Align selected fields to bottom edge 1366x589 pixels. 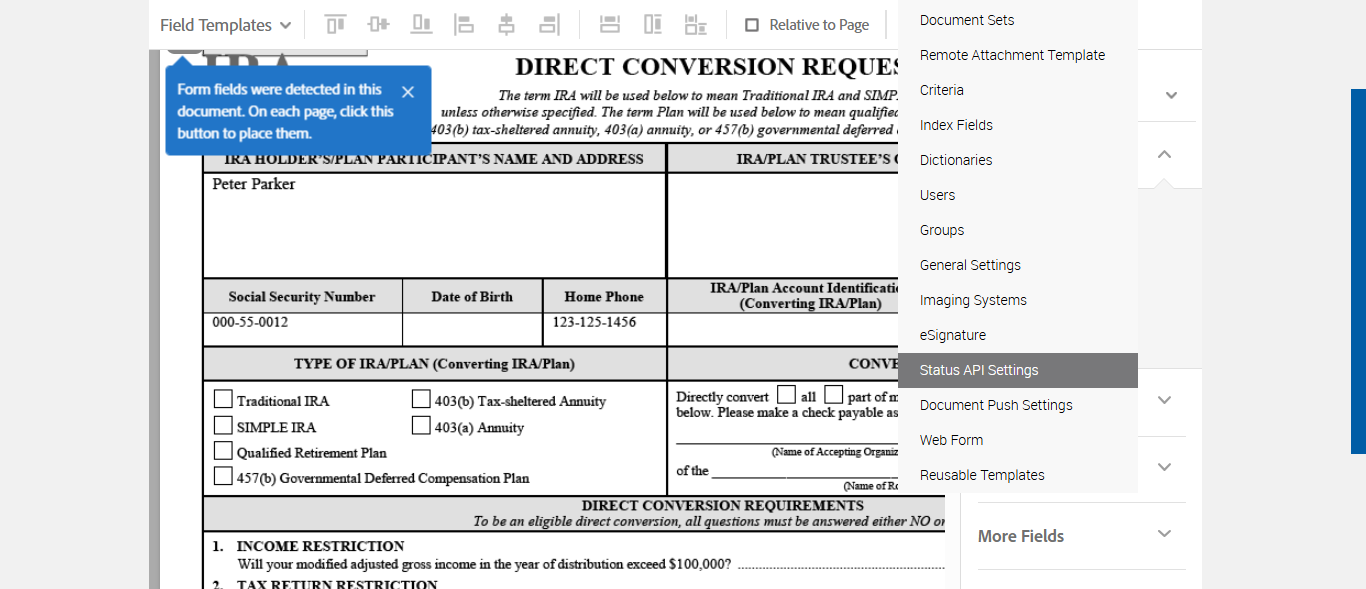click(x=421, y=25)
